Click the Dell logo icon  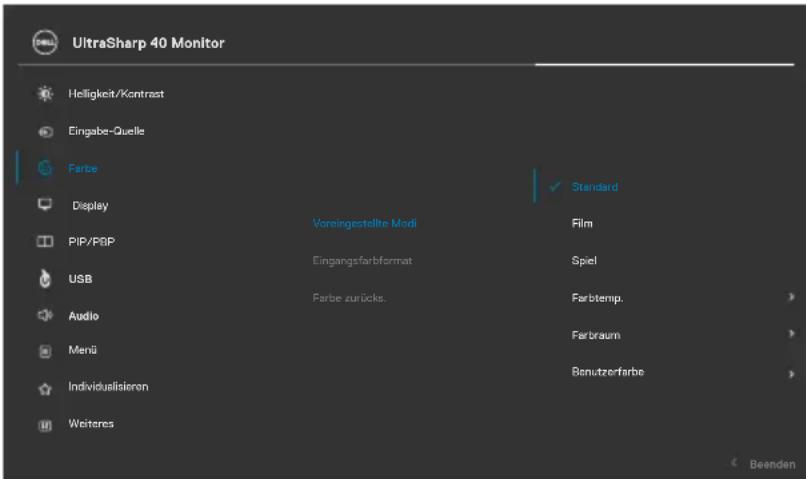[45, 42]
